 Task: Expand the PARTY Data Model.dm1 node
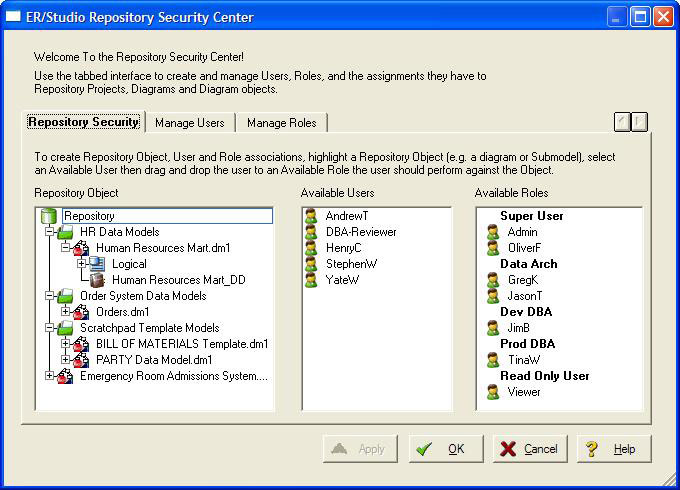[65, 360]
